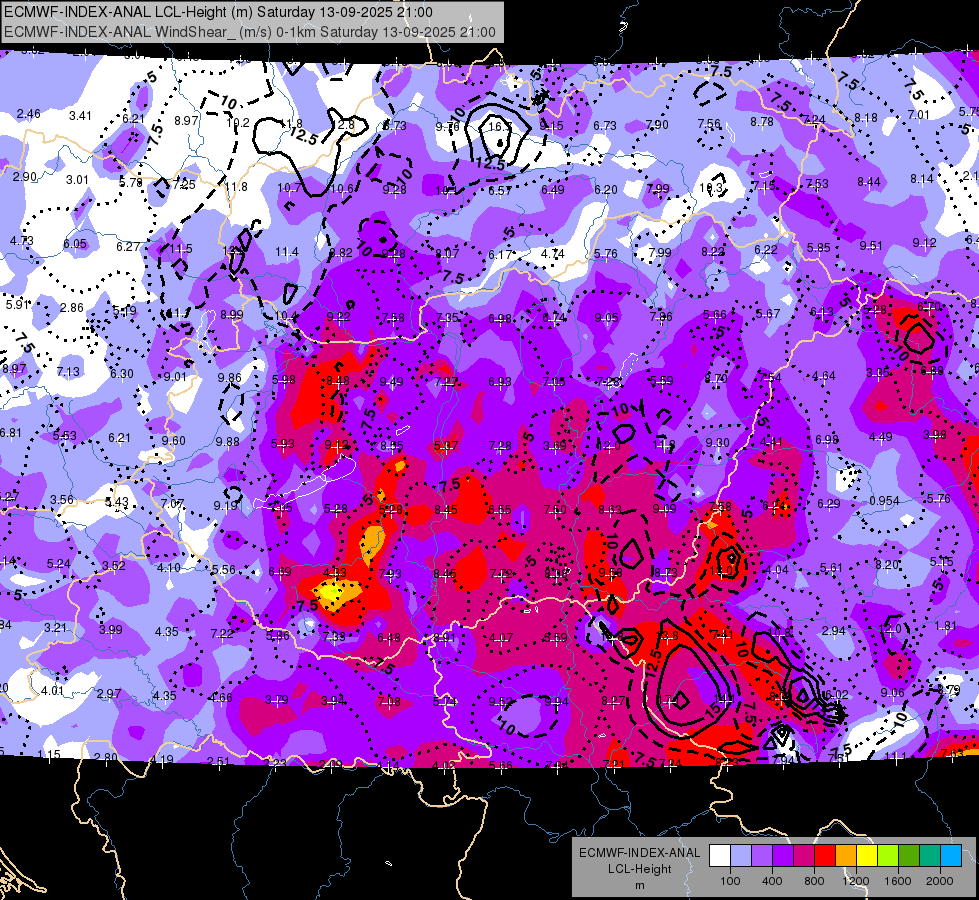Click the map value 5.24

pos(59,564)
